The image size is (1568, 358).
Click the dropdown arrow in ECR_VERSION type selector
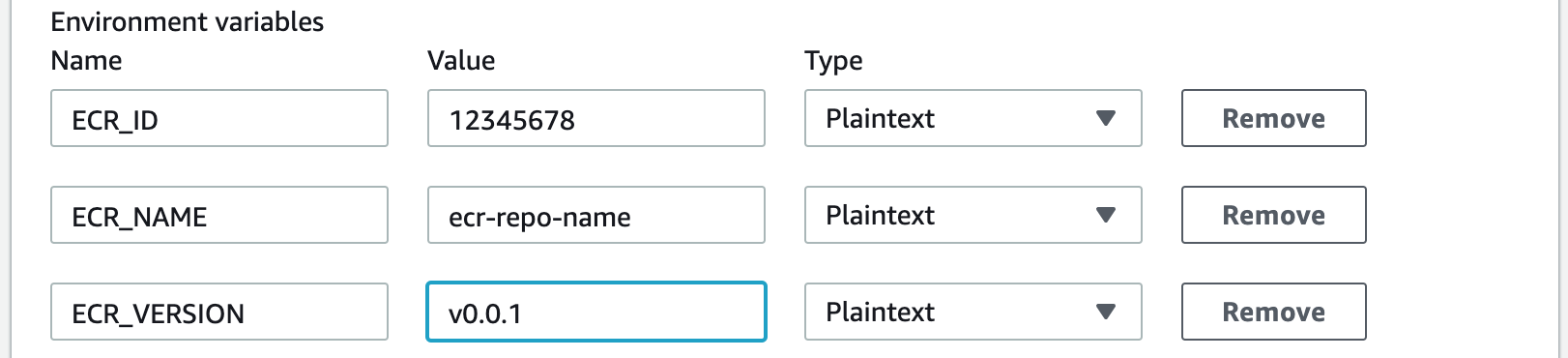(x=1106, y=313)
